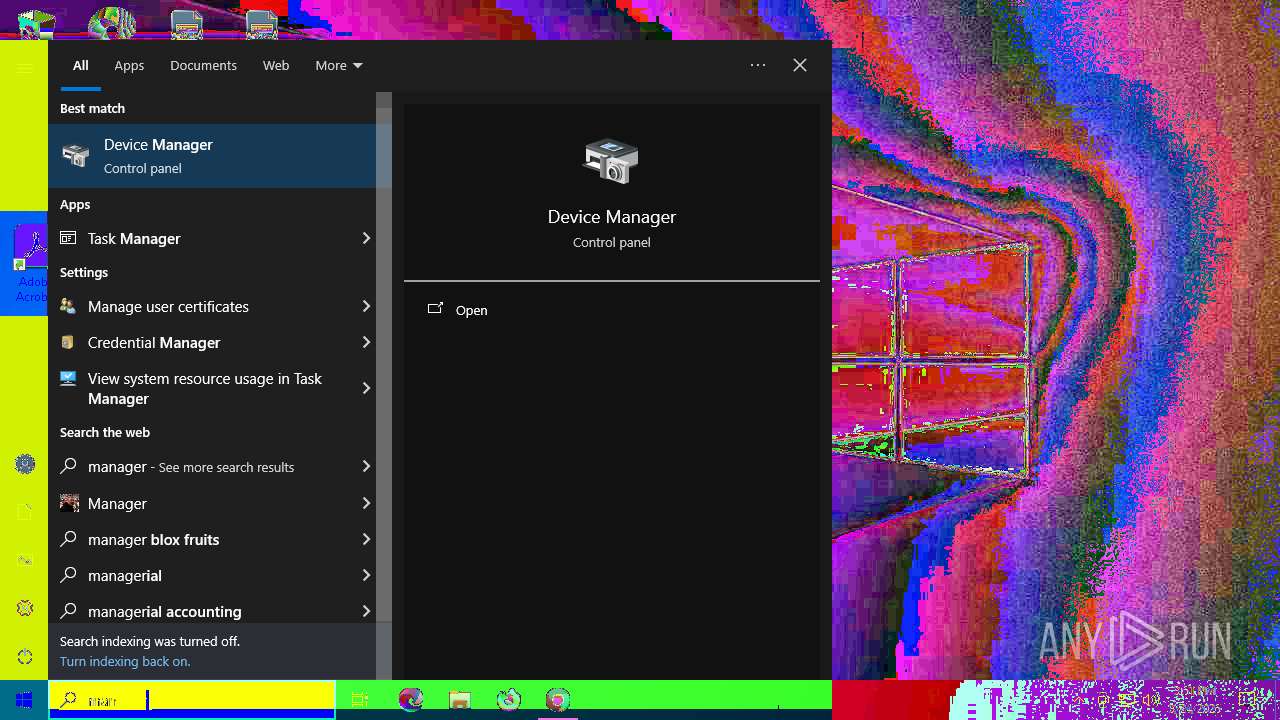Click 'Device Manager' title in preview pane

pos(612,217)
